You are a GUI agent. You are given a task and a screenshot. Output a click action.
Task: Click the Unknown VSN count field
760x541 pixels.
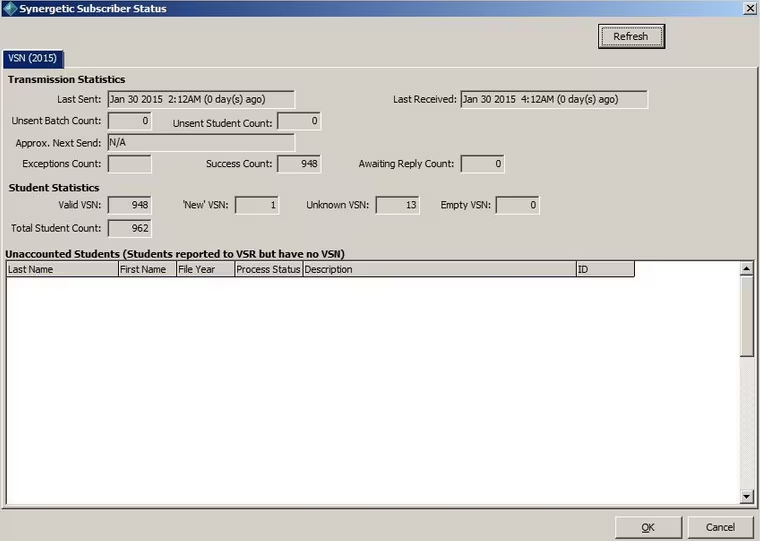[397, 205]
